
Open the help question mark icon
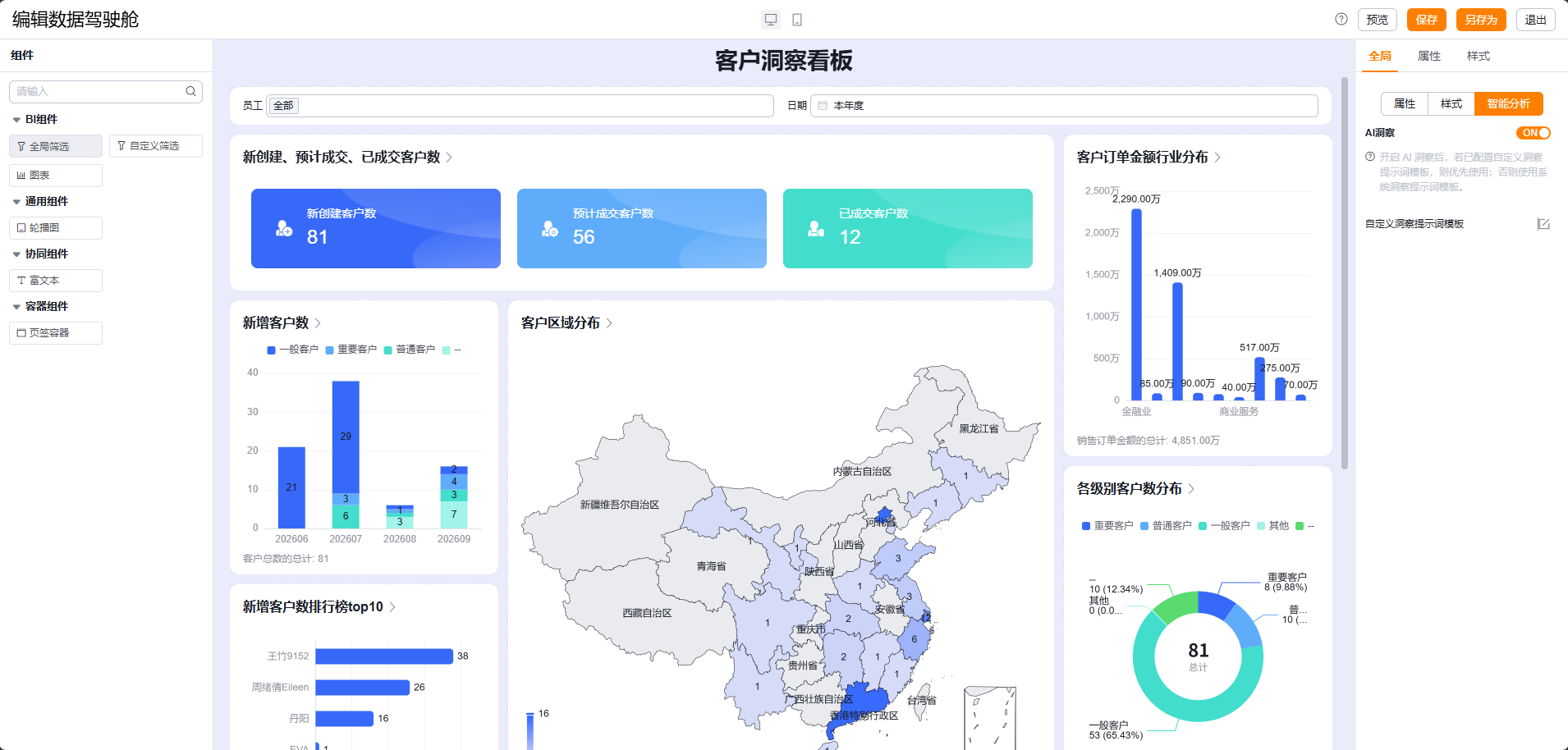(1341, 19)
